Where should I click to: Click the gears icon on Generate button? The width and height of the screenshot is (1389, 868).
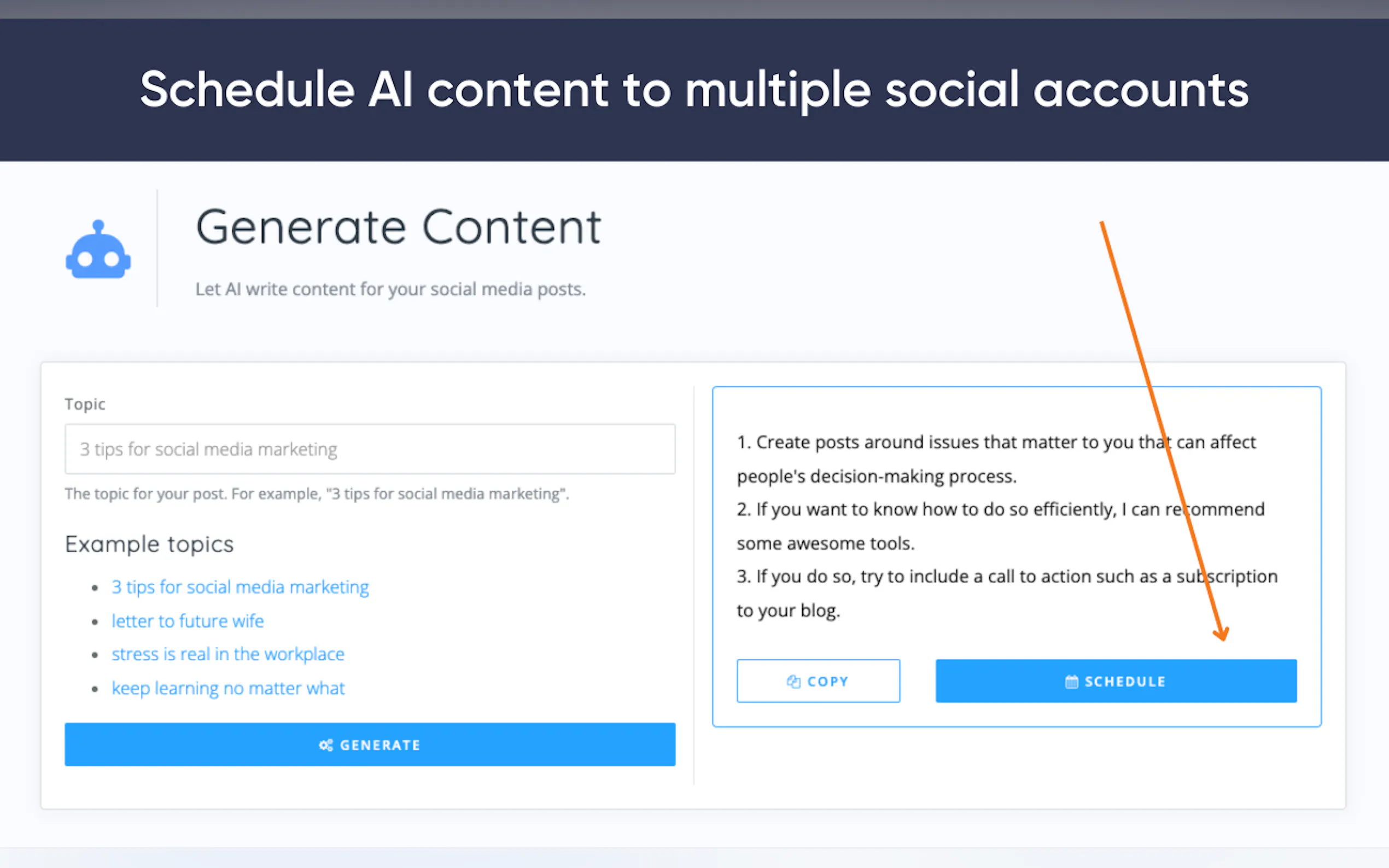point(325,745)
